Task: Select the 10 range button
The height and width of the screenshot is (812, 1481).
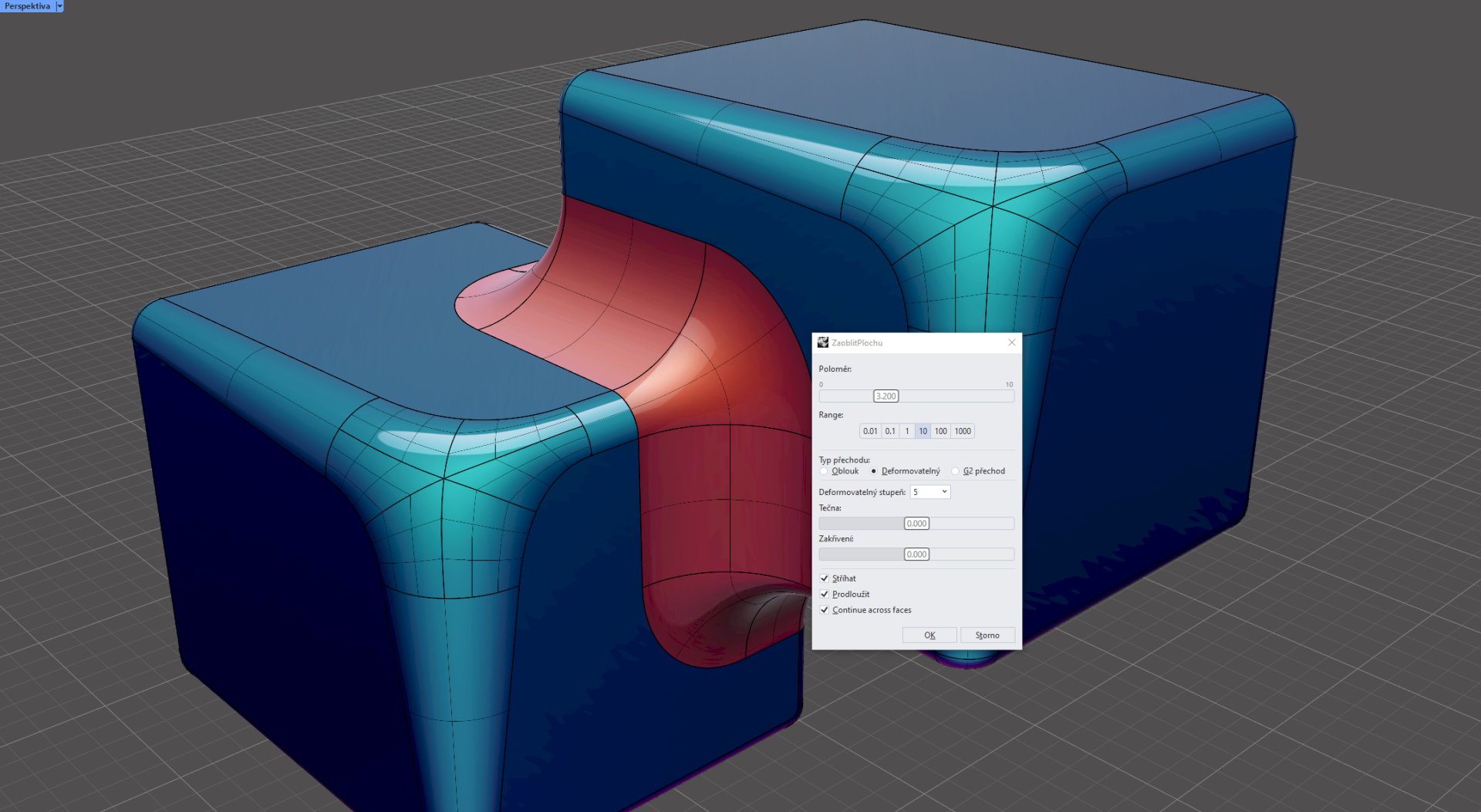Action: 923,431
